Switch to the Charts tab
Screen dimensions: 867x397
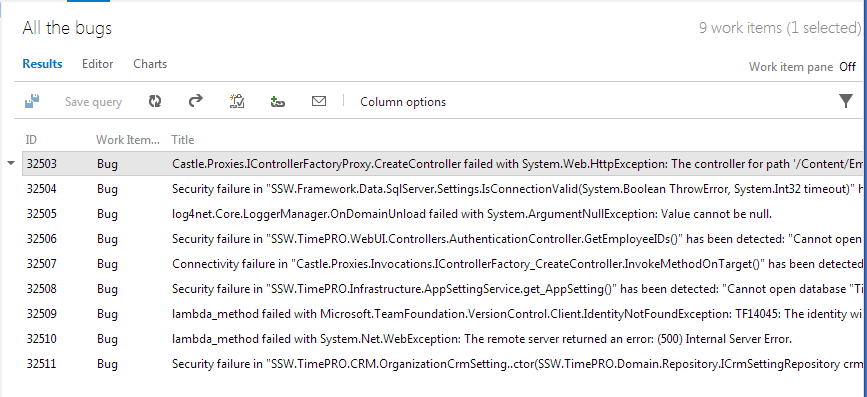[x=150, y=64]
